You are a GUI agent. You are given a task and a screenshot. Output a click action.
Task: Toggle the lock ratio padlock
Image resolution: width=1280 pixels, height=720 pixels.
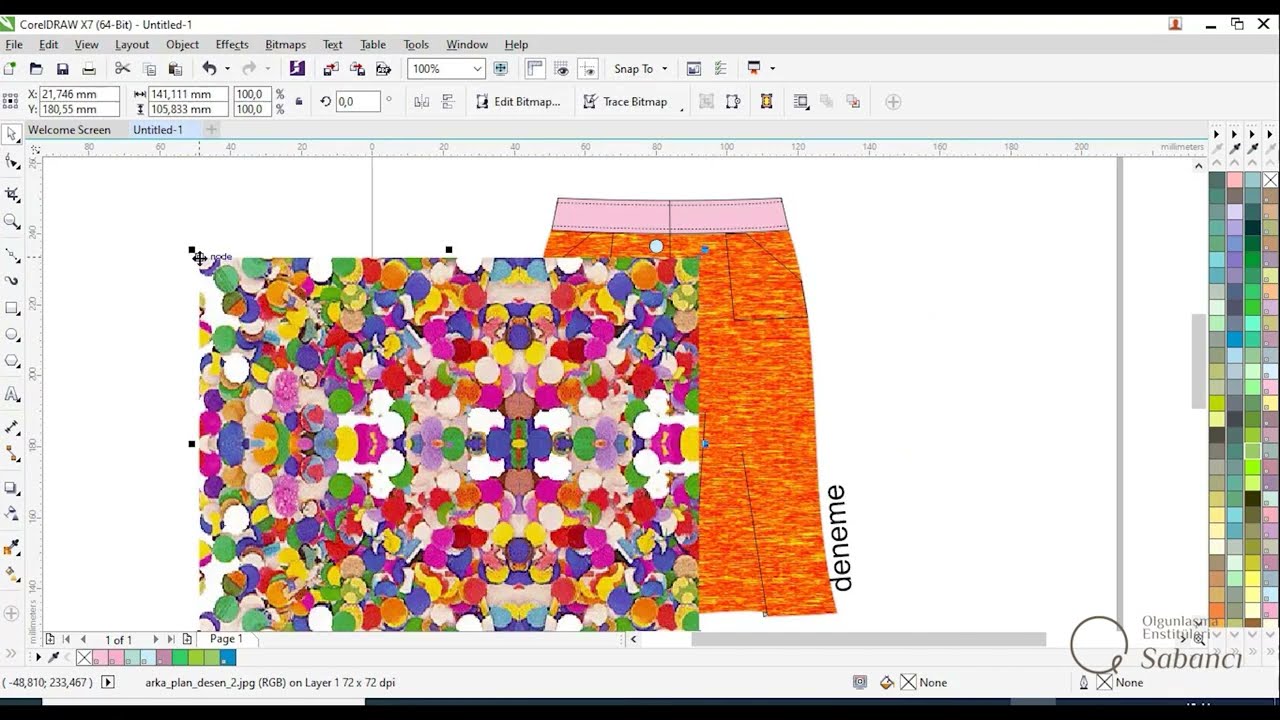tap(298, 102)
